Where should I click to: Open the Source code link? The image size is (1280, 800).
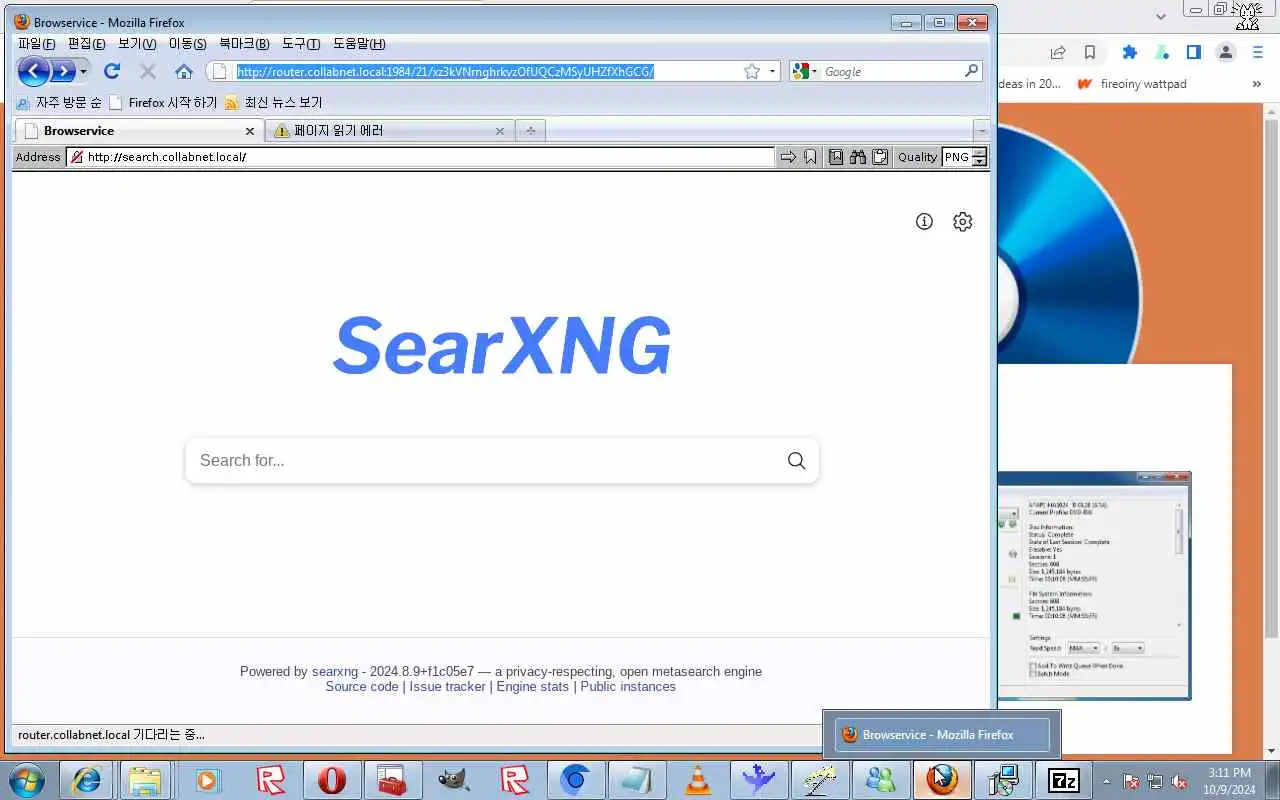click(x=362, y=686)
